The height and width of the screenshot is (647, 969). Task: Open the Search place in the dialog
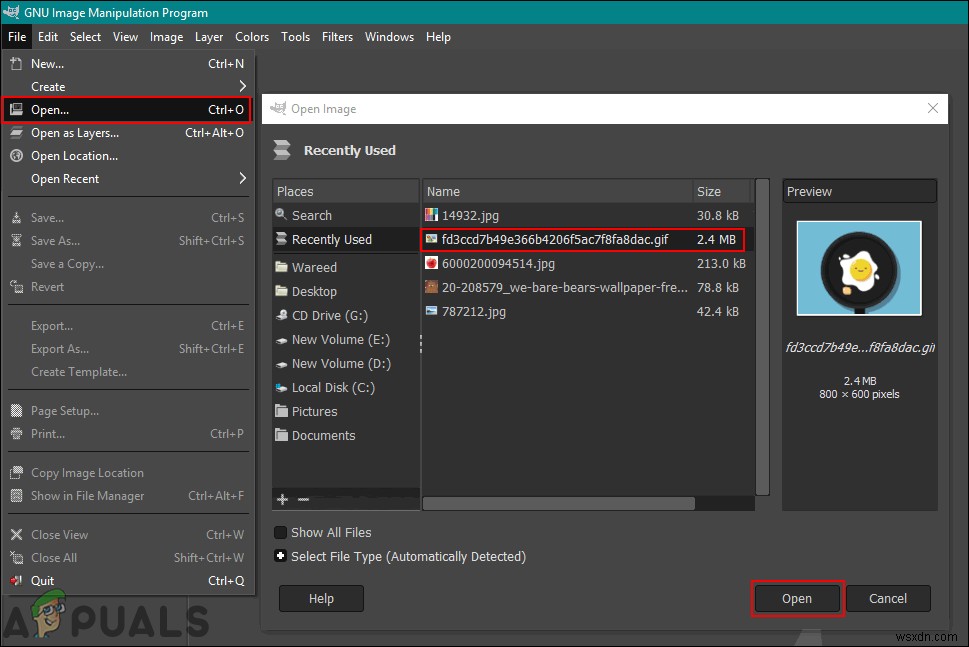311,214
